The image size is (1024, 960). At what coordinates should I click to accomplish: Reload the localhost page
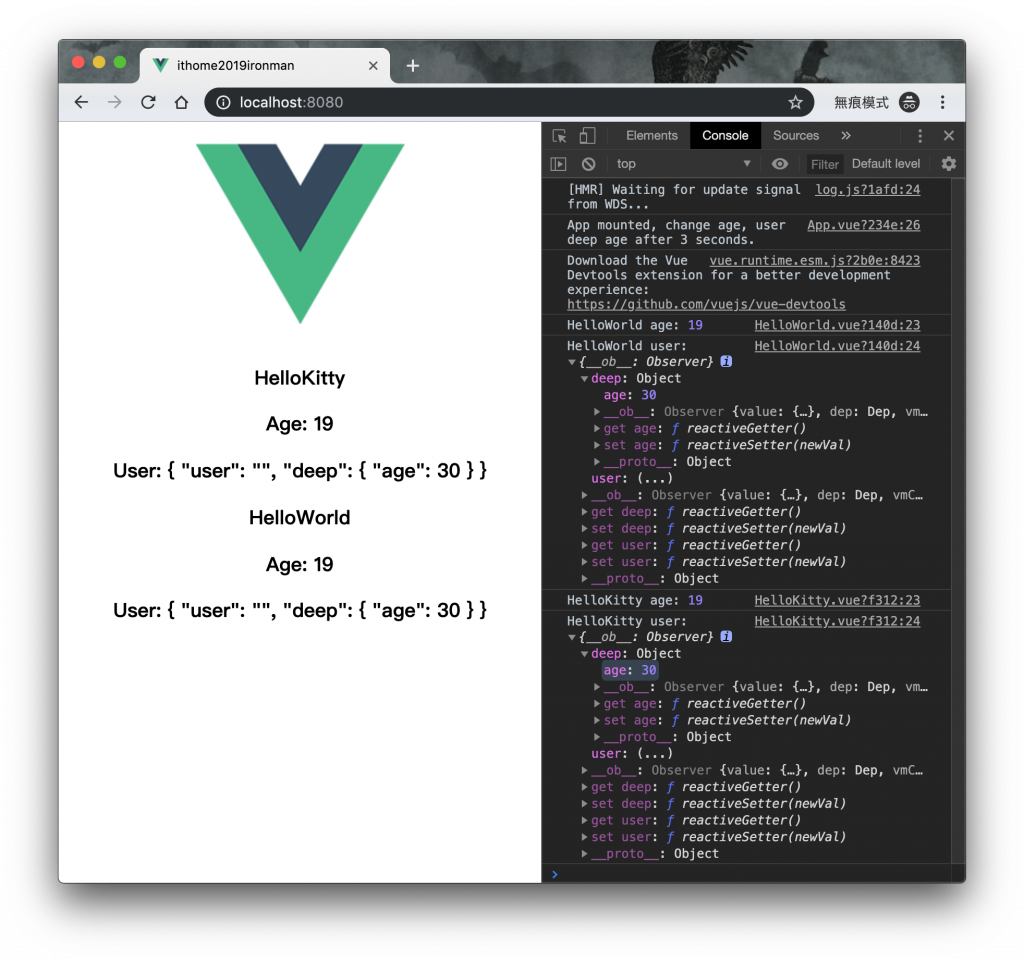[x=148, y=103]
